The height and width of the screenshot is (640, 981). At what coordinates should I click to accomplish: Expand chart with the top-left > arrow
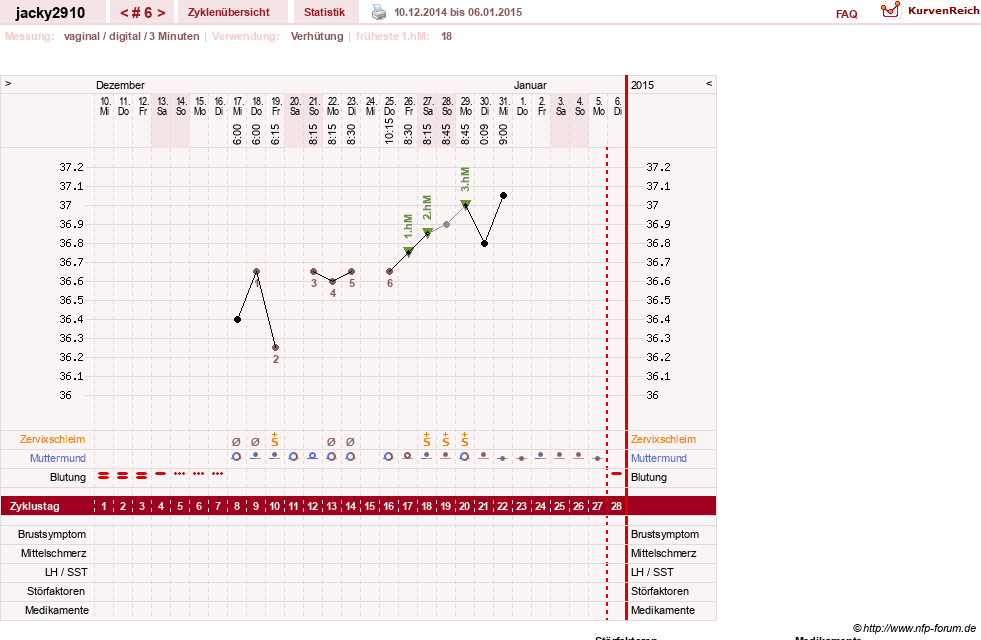coord(8,83)
